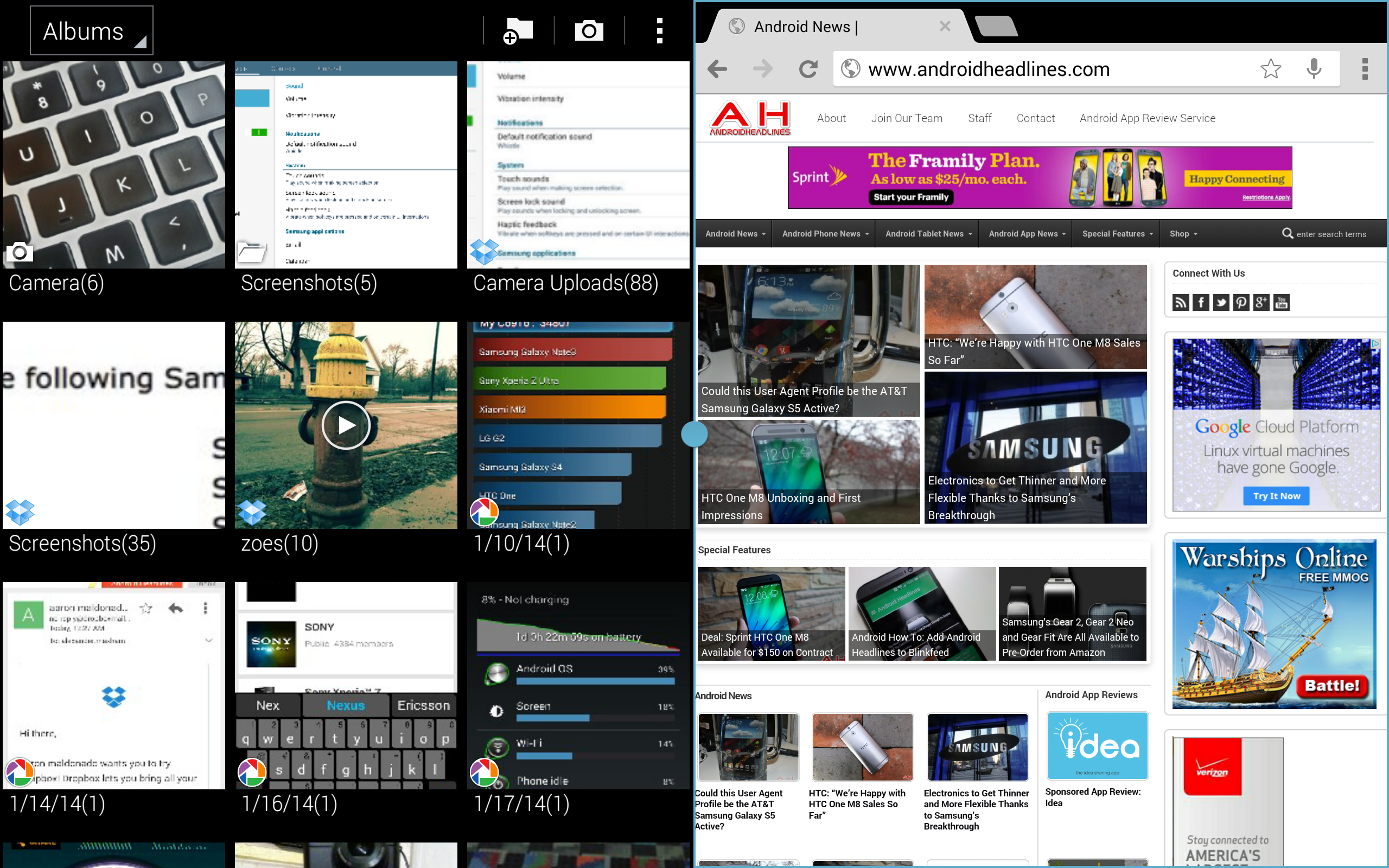Click the Facebook social icon

click(x=1201, y=303)
